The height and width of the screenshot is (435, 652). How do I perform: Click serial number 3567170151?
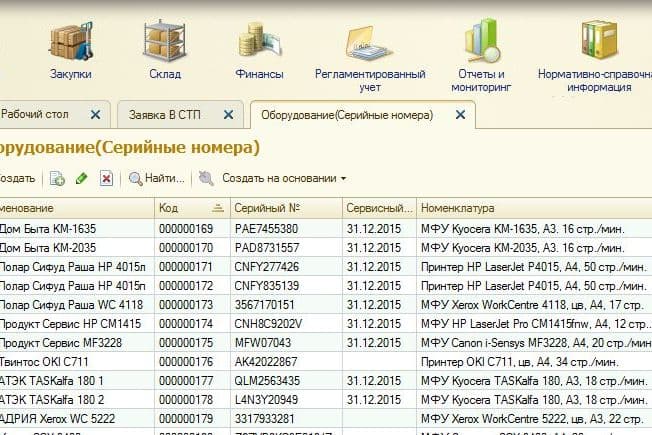[264, 305]
